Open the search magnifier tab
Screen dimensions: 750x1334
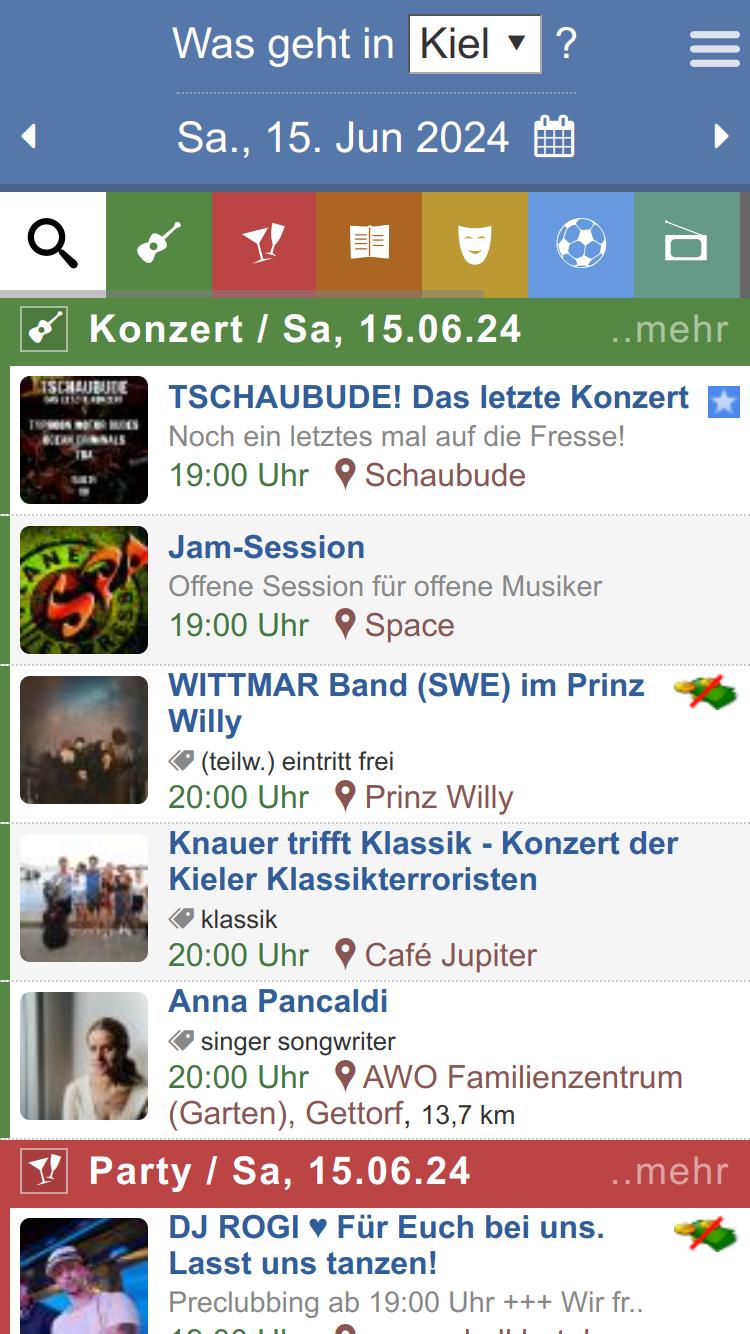click(x=53, y=244)
